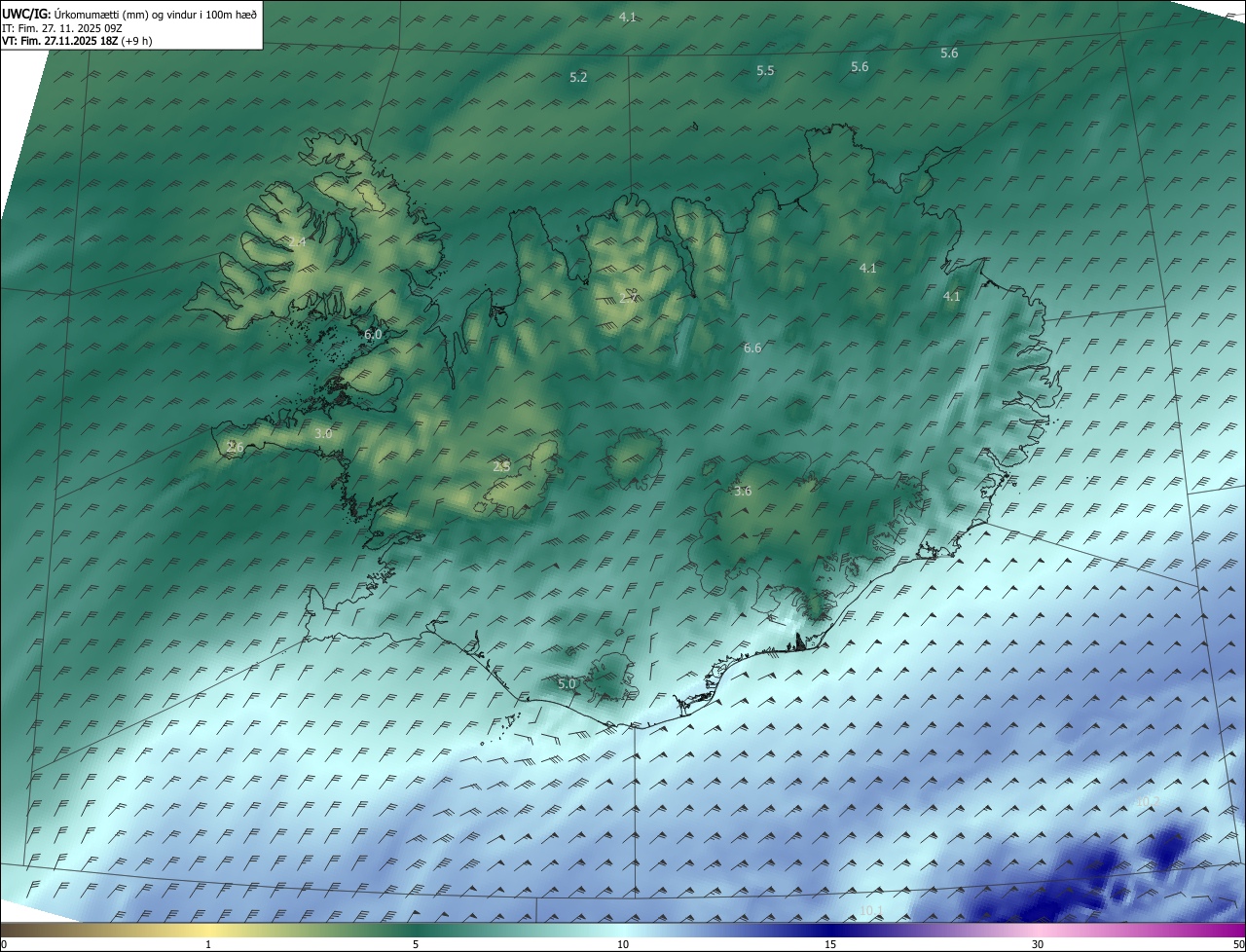Click the 1 tick label on the colour scale

(x=208, y=944)
